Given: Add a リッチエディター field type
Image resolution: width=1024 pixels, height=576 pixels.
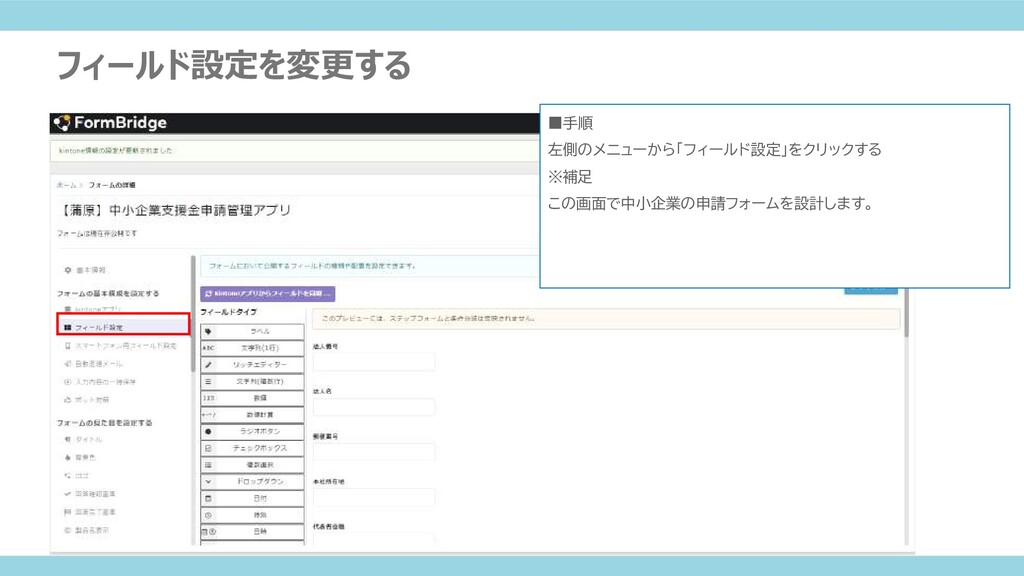Looking at the screenshot, I should coord(252,364).
